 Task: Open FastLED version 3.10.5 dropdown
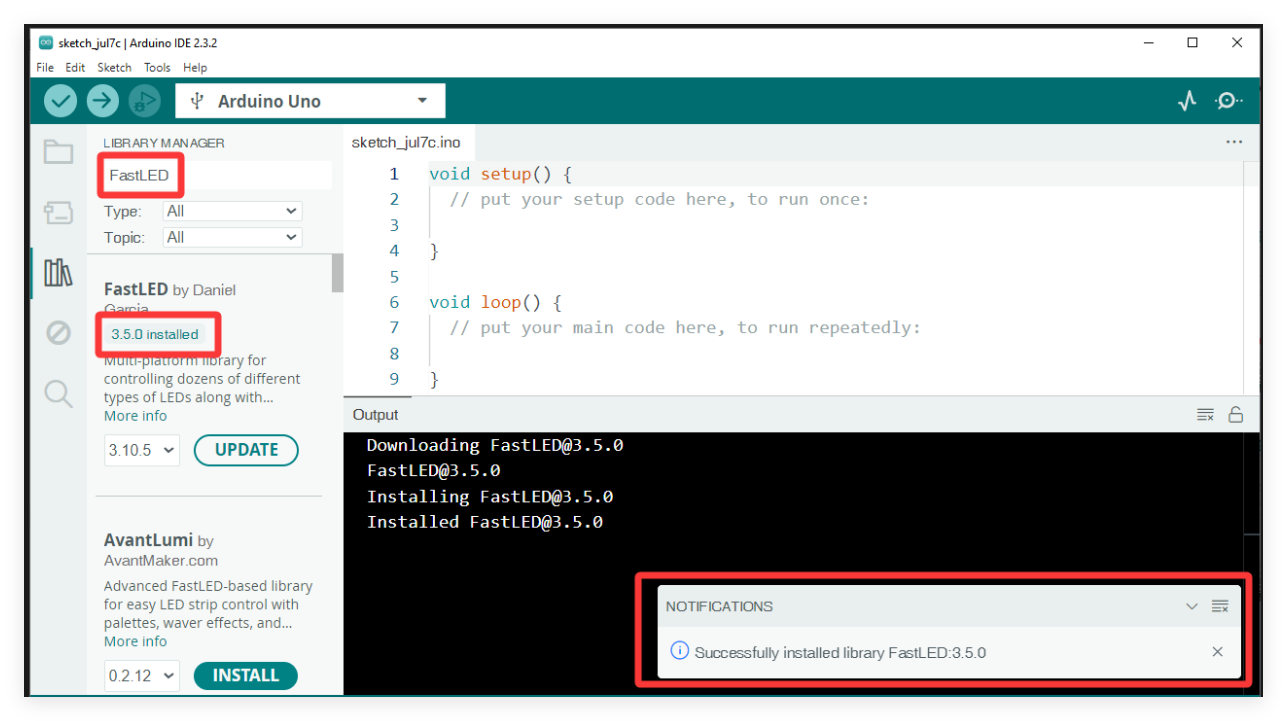tap(141, 450)
